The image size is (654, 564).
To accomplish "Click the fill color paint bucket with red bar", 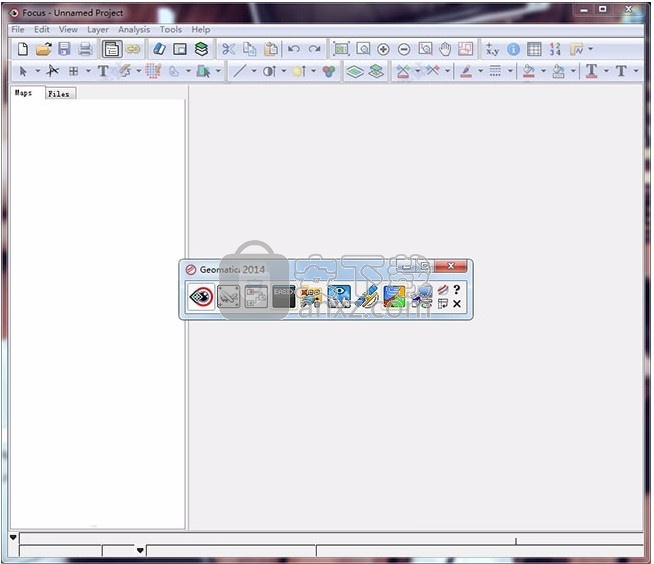I will (x=529, y=71).
